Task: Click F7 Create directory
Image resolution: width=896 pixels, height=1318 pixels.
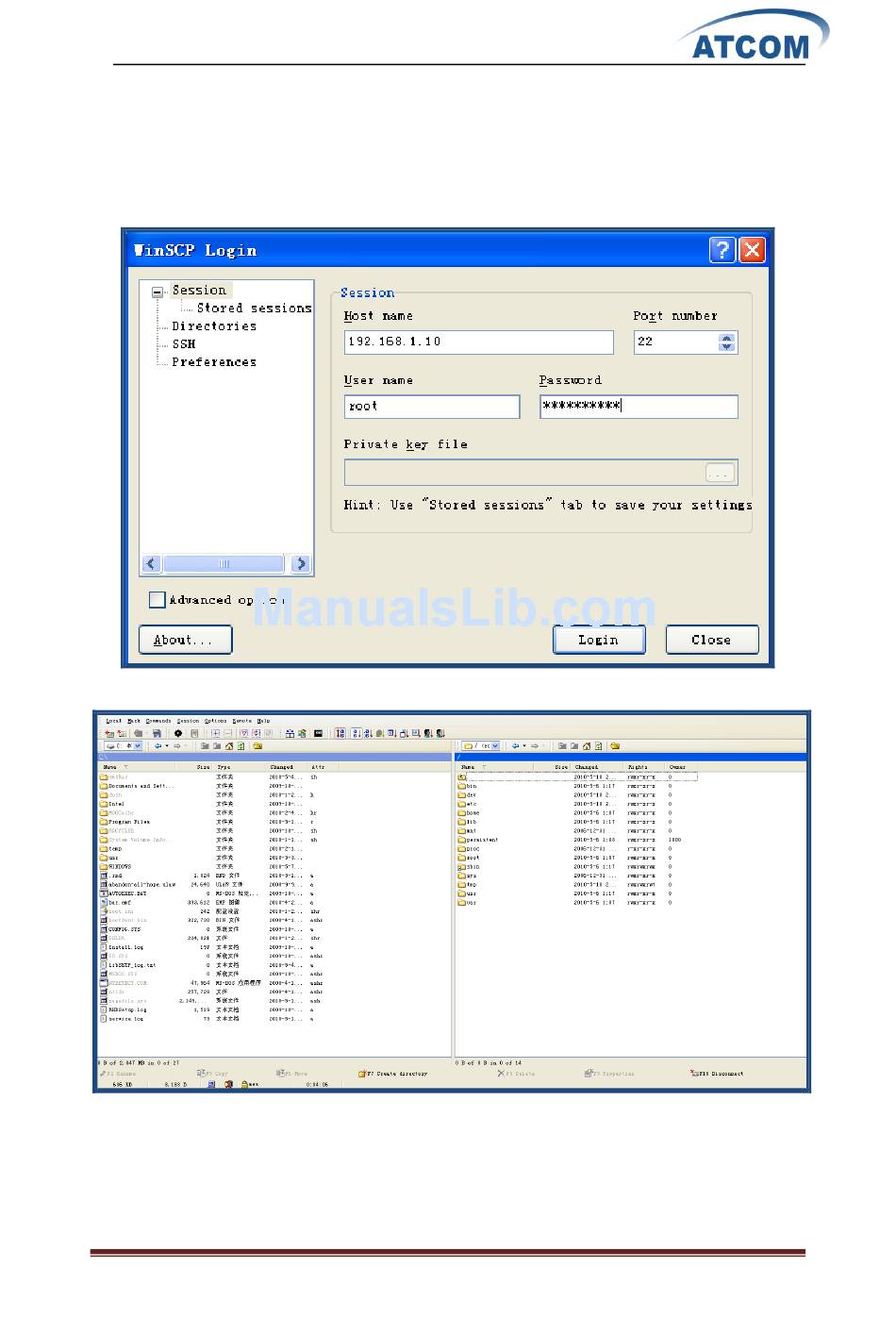Action: tap(393, 1074)
